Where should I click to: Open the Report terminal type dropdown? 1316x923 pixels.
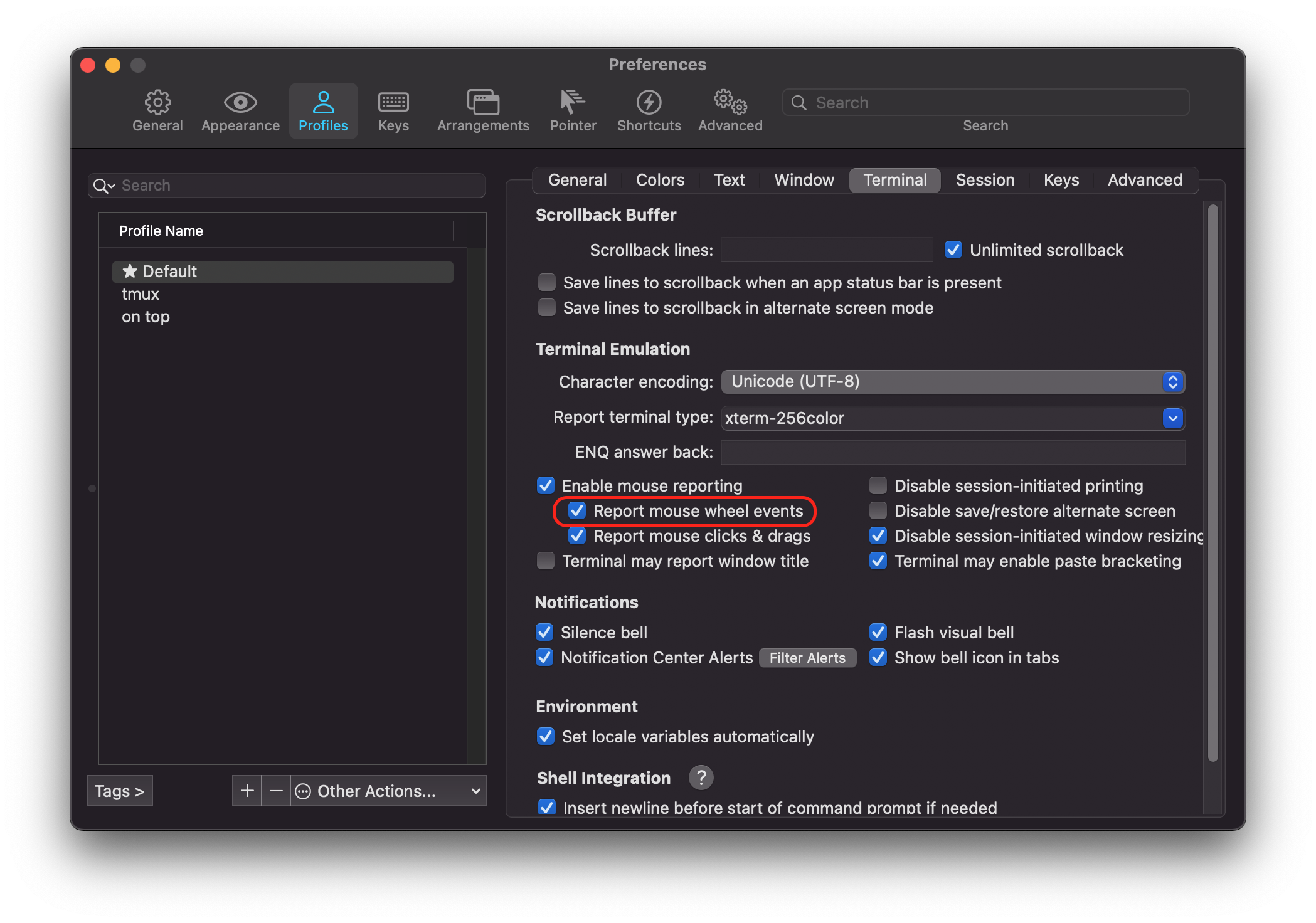pos(1172,418)
